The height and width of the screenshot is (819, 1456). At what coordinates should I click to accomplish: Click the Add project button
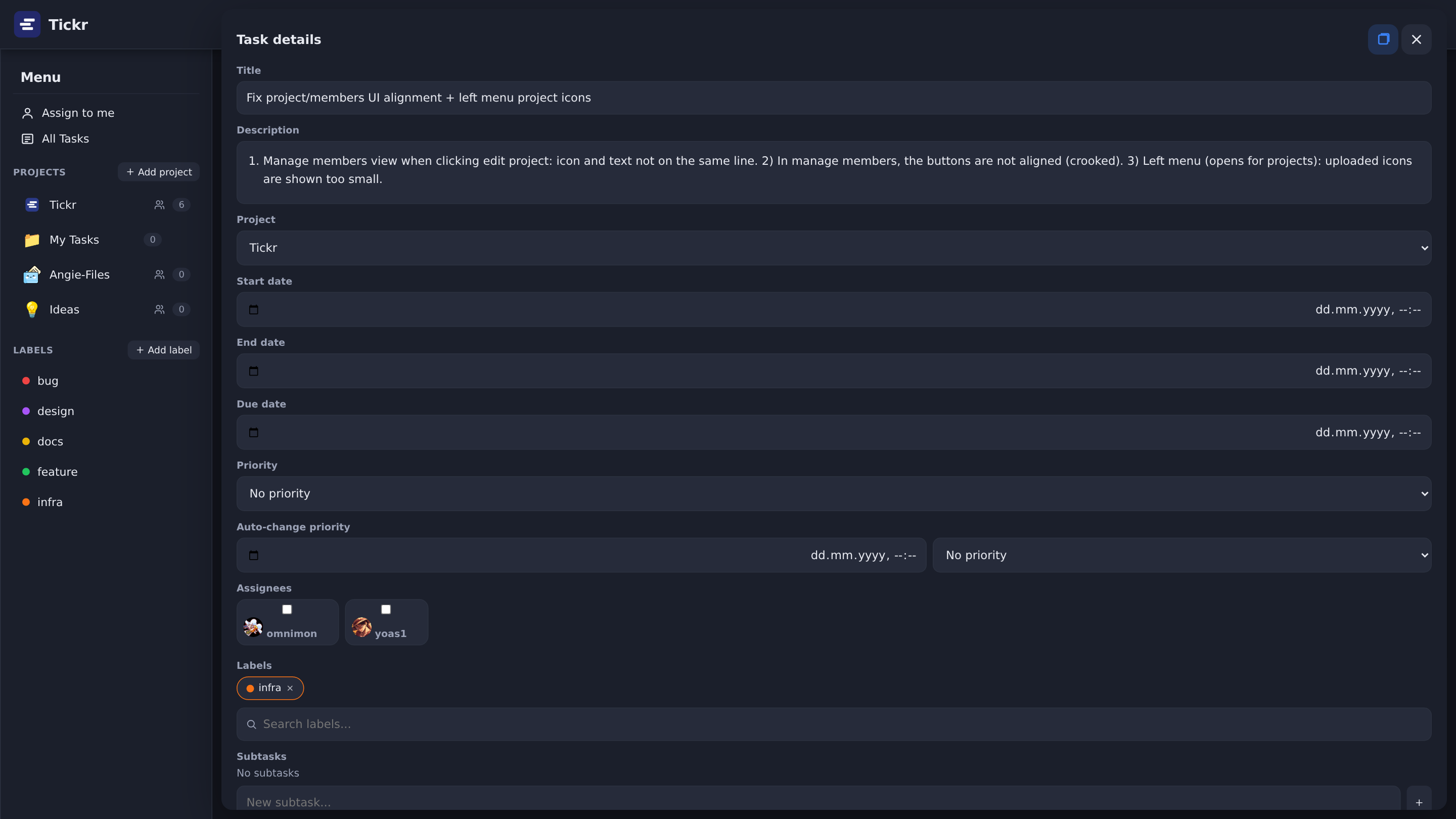(159, 172)
